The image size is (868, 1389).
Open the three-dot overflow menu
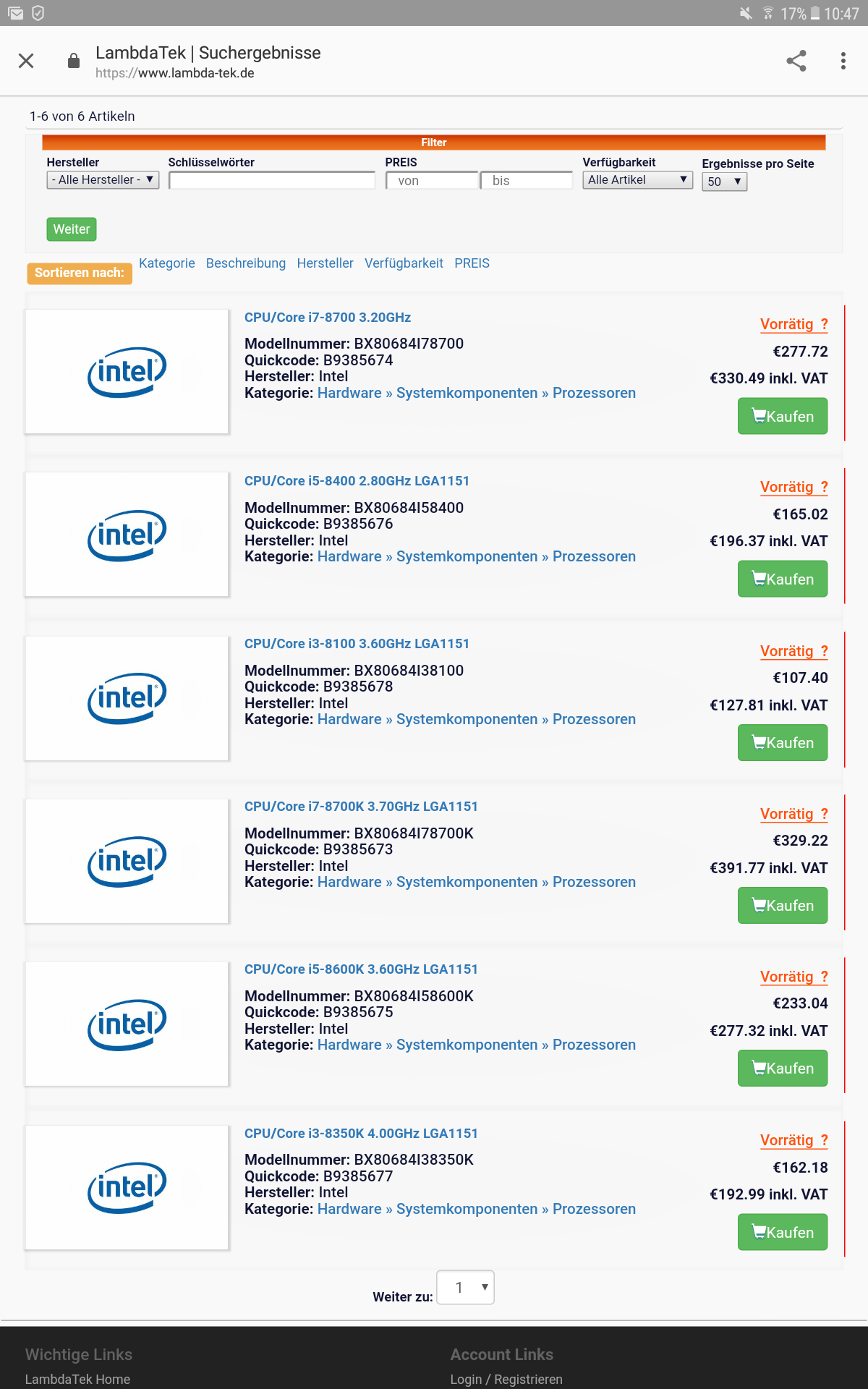[x=843, y=61]
